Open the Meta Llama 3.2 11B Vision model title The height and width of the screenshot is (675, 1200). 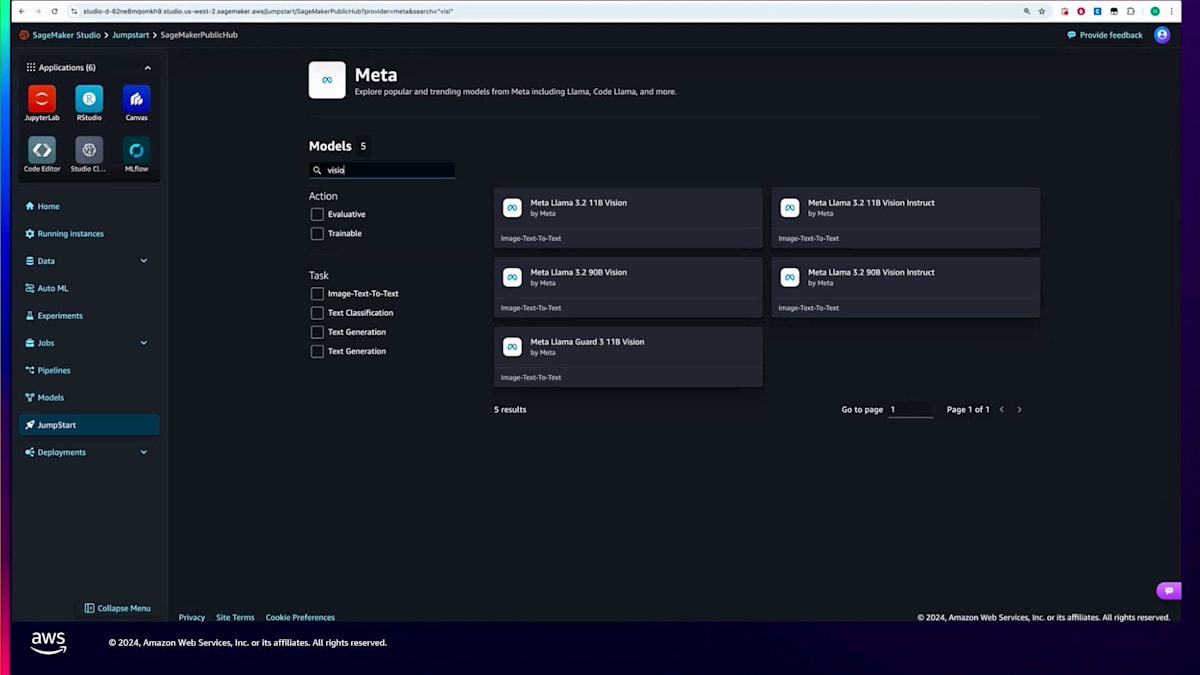pos(578,203)
